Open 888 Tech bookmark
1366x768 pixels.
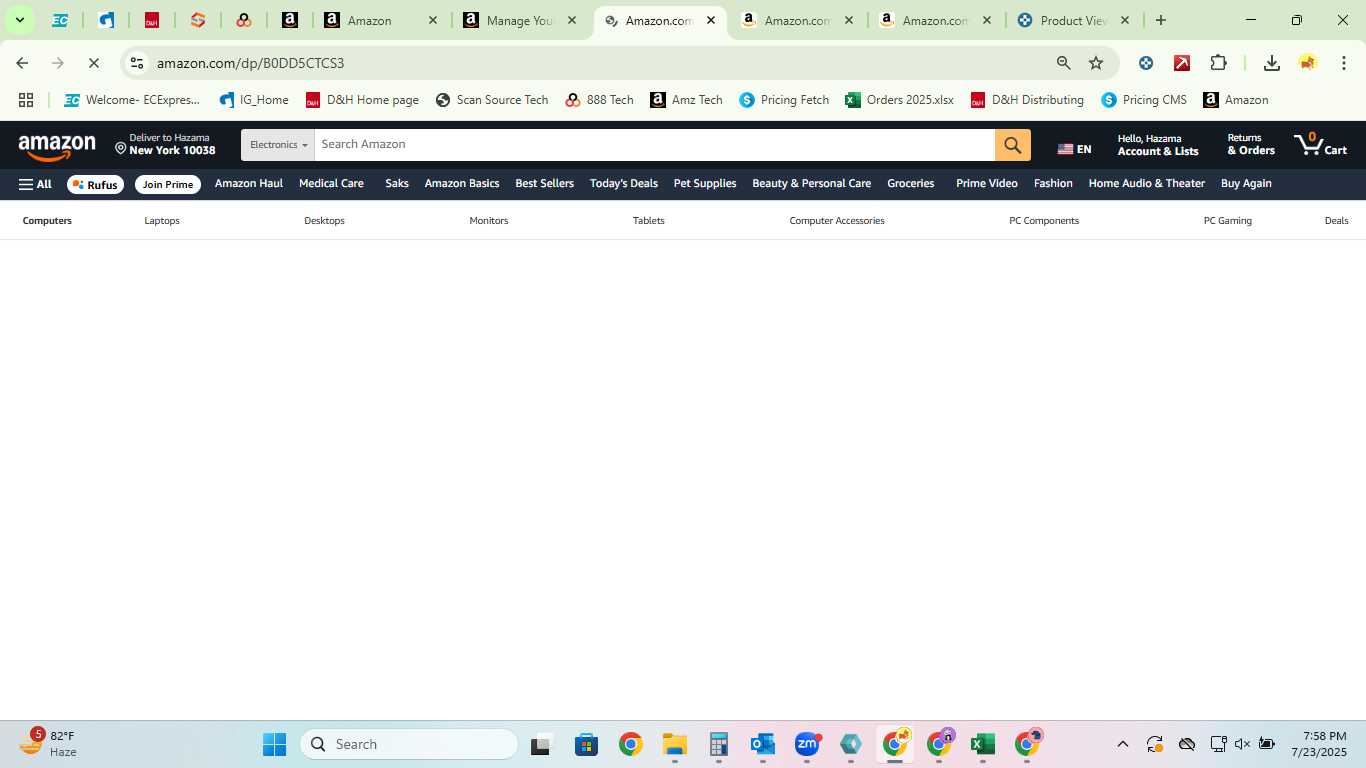coord(599,100)
